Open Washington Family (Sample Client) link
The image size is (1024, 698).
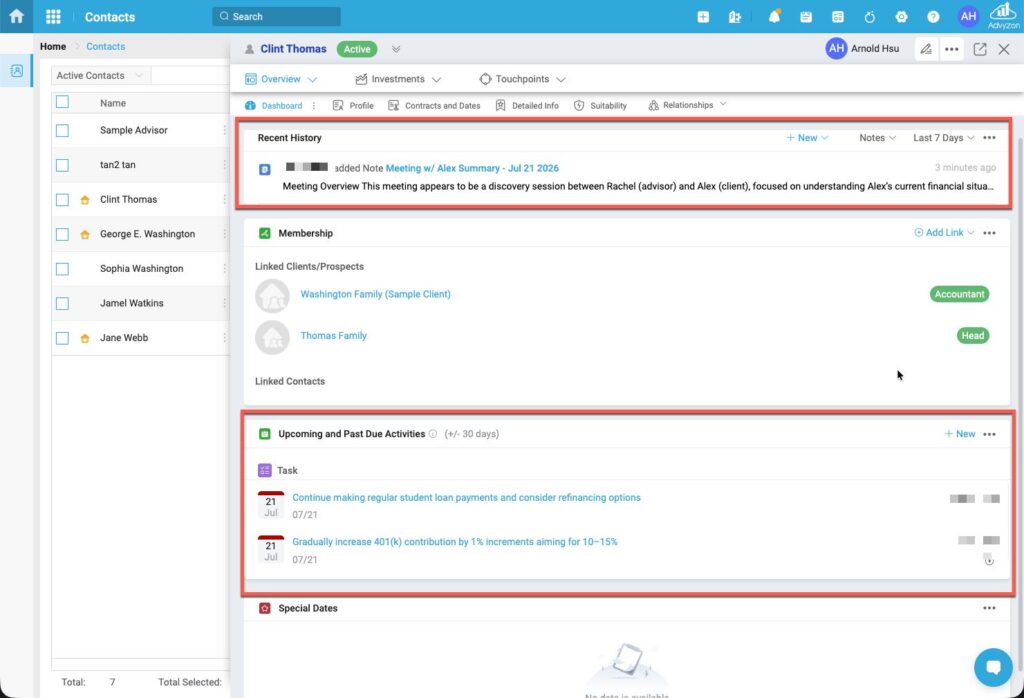point(376,294)
